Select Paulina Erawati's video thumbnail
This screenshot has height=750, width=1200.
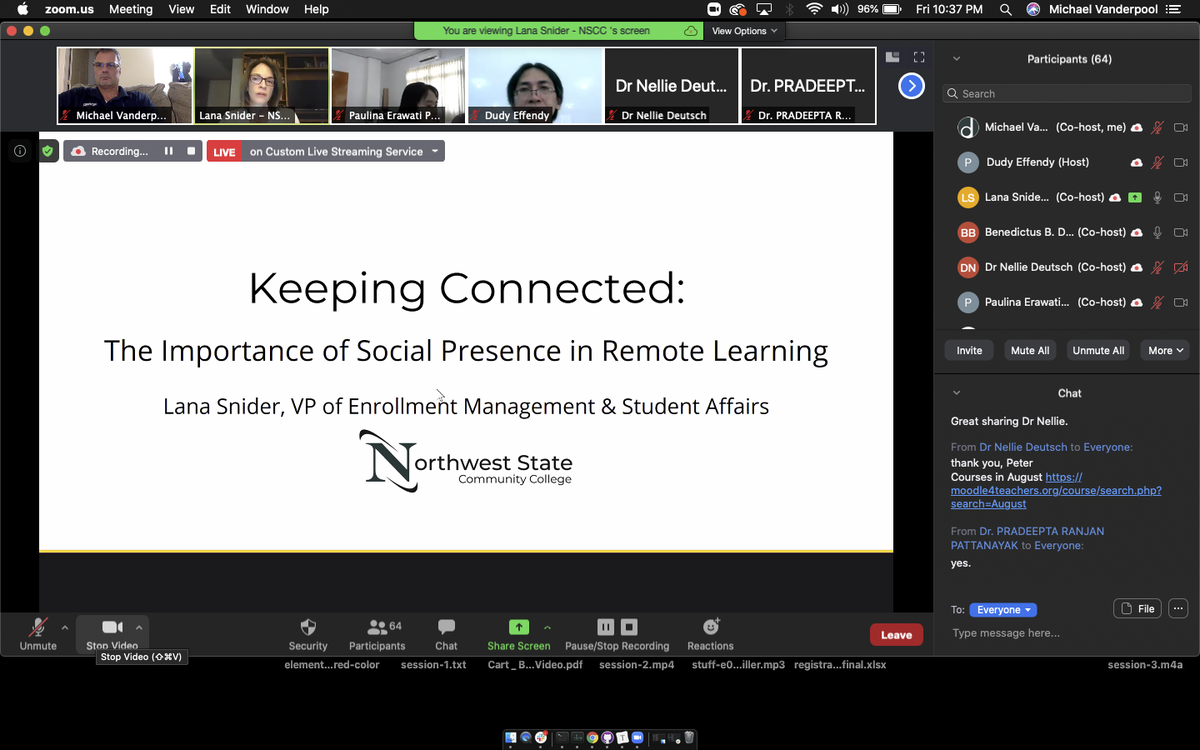pyautogui.click(x=398, y=86)
